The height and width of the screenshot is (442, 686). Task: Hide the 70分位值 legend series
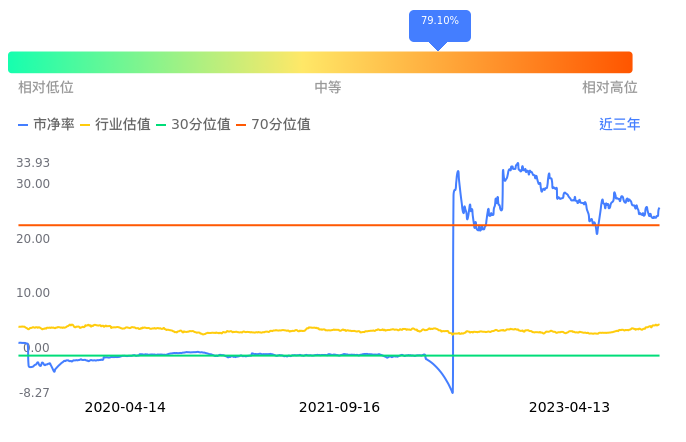click(x=274, y=125)
